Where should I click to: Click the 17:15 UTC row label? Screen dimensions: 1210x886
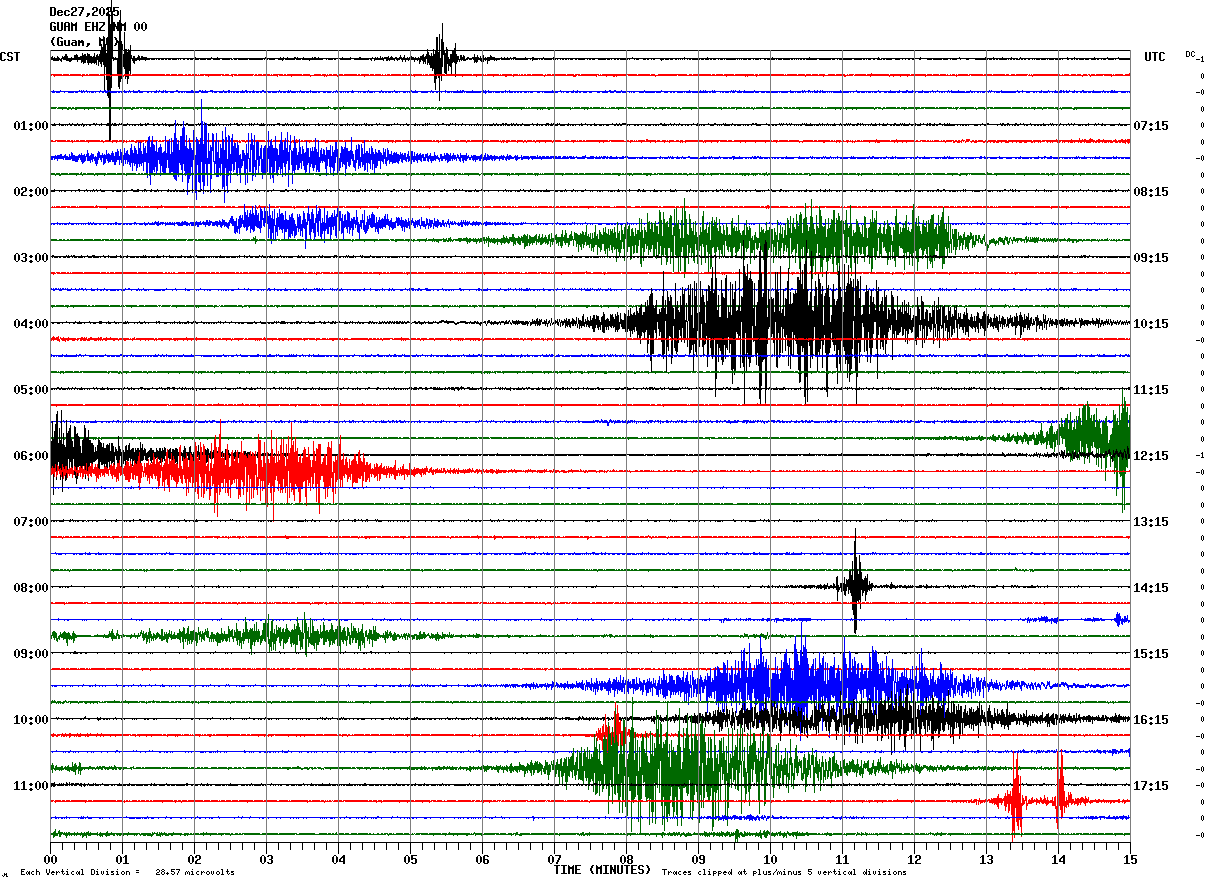(1151, 786)
